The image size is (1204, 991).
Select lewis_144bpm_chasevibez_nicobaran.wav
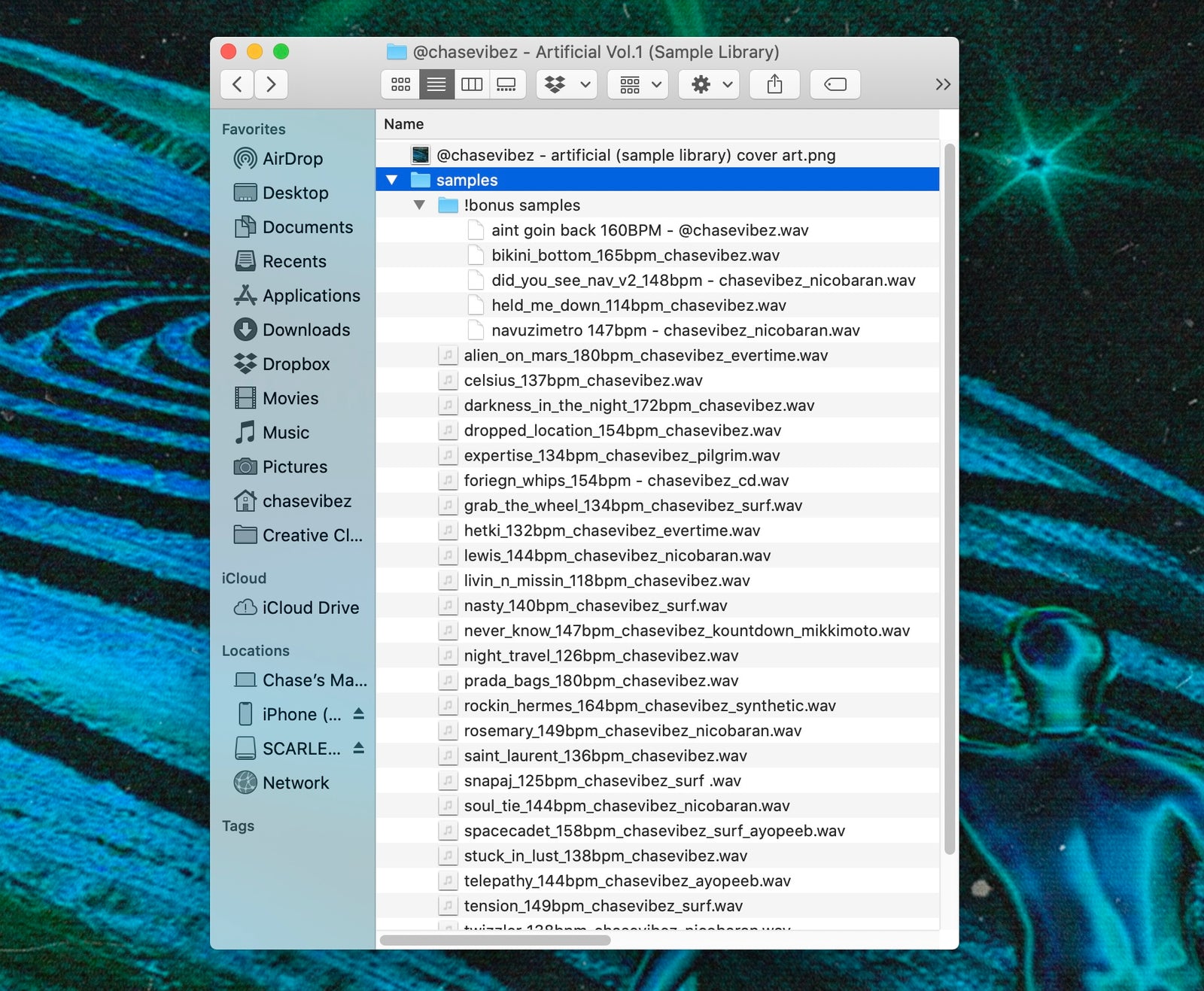(657, 555)
